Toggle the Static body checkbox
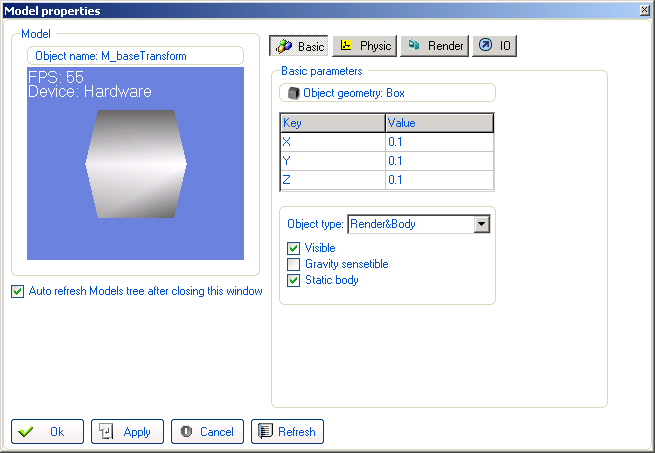Viewport: 655px width, 453px height. point(294,280)
